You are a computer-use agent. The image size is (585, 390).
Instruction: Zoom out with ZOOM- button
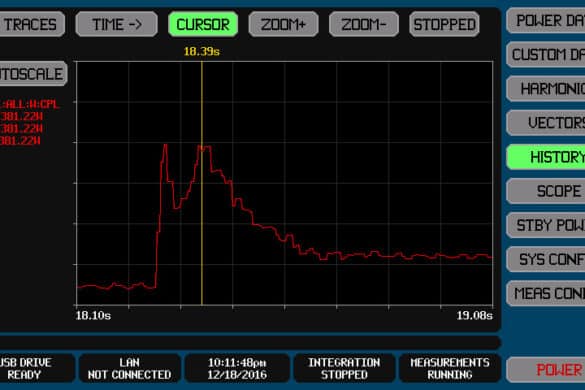[x=364, y=24]
